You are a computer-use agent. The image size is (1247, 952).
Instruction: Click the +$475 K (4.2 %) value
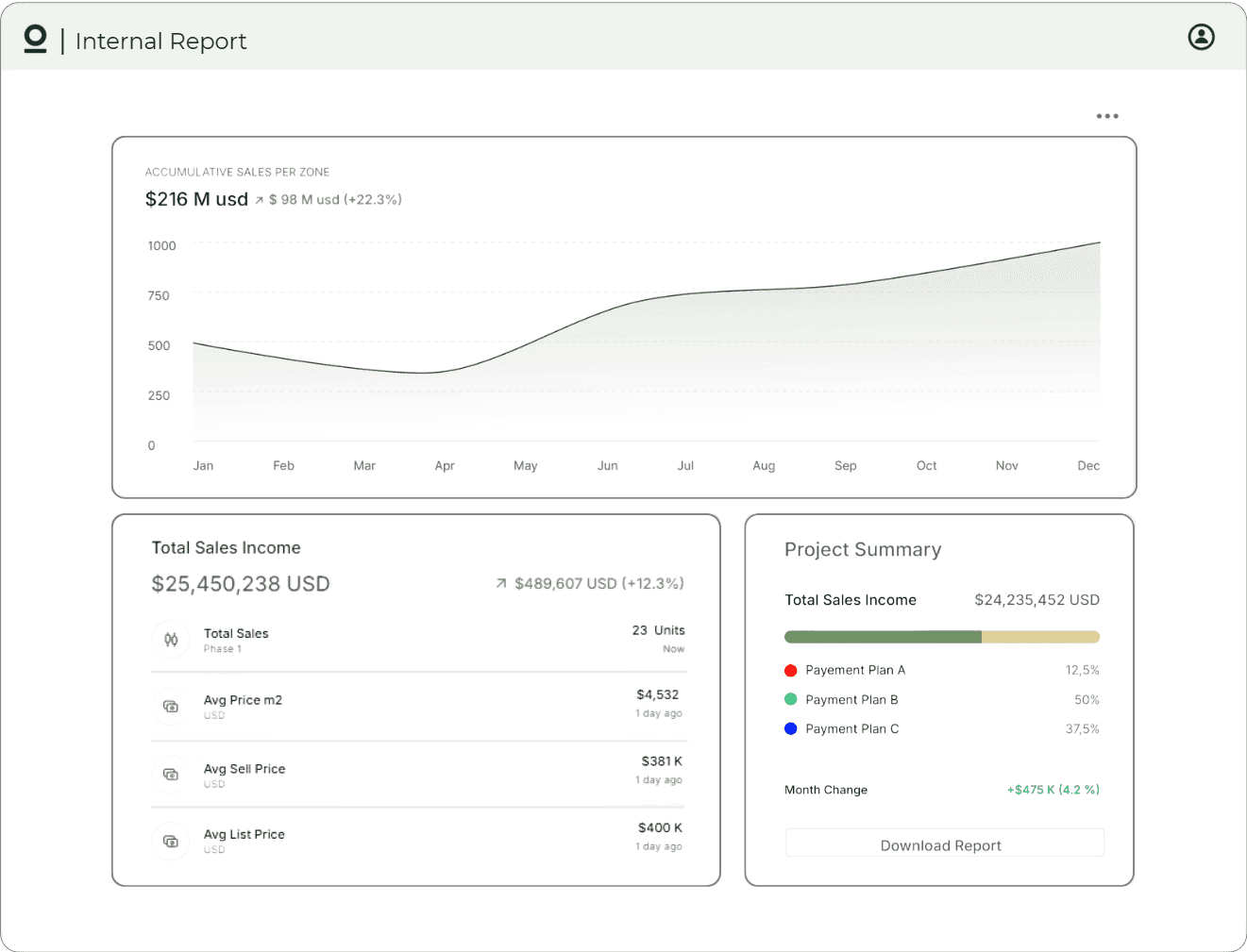1053,790
